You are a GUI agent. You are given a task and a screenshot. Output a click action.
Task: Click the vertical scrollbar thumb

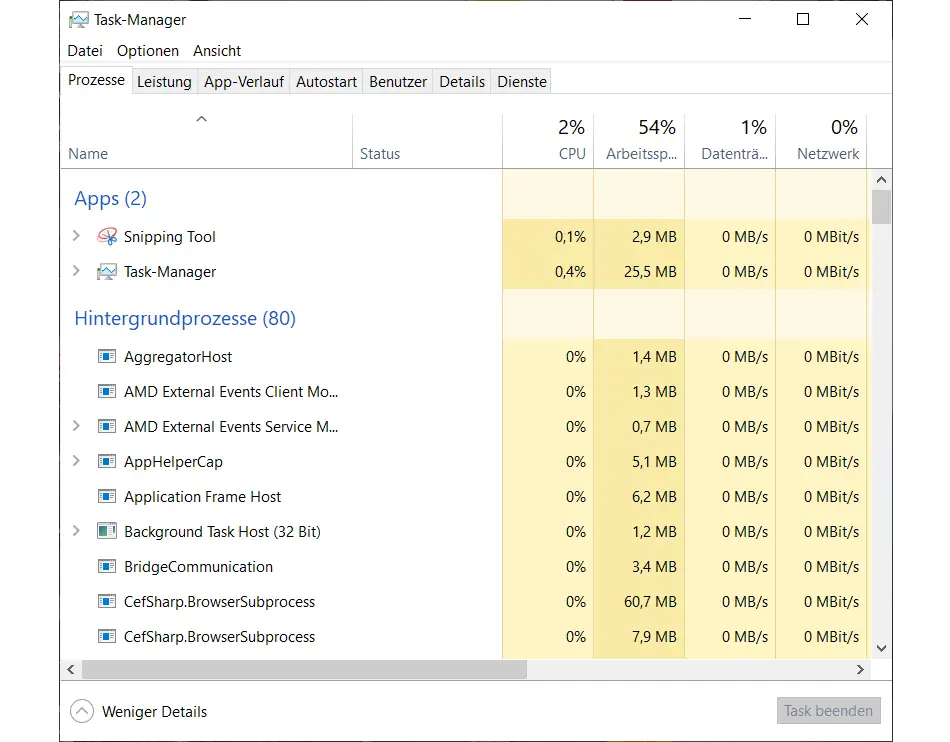[x=882, y=207]
